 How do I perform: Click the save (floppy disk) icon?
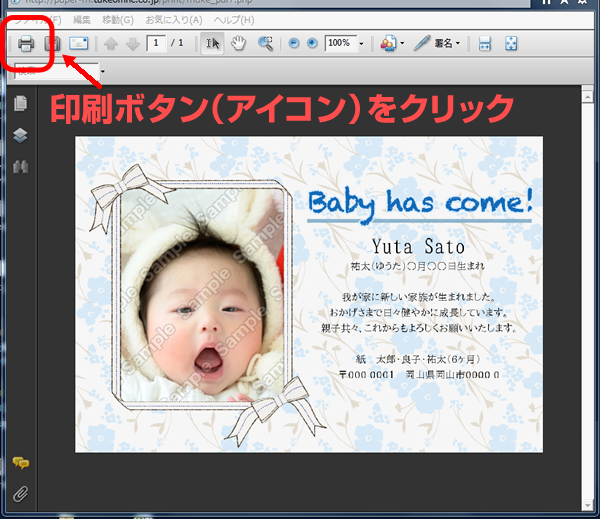53,44
